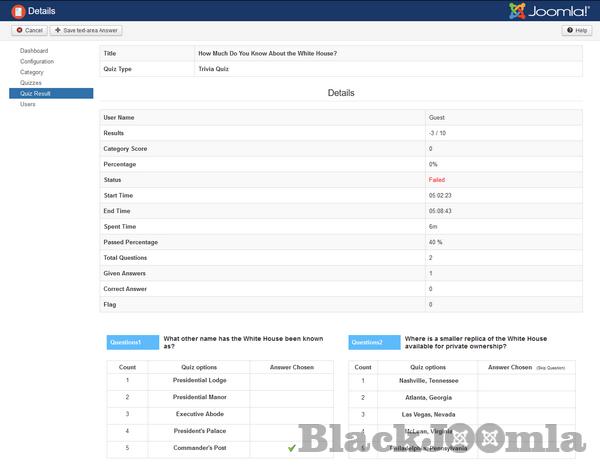Click the plus icon on Save button
The width and height of the screenshot is (600, 468).
[x=58, y=31]
